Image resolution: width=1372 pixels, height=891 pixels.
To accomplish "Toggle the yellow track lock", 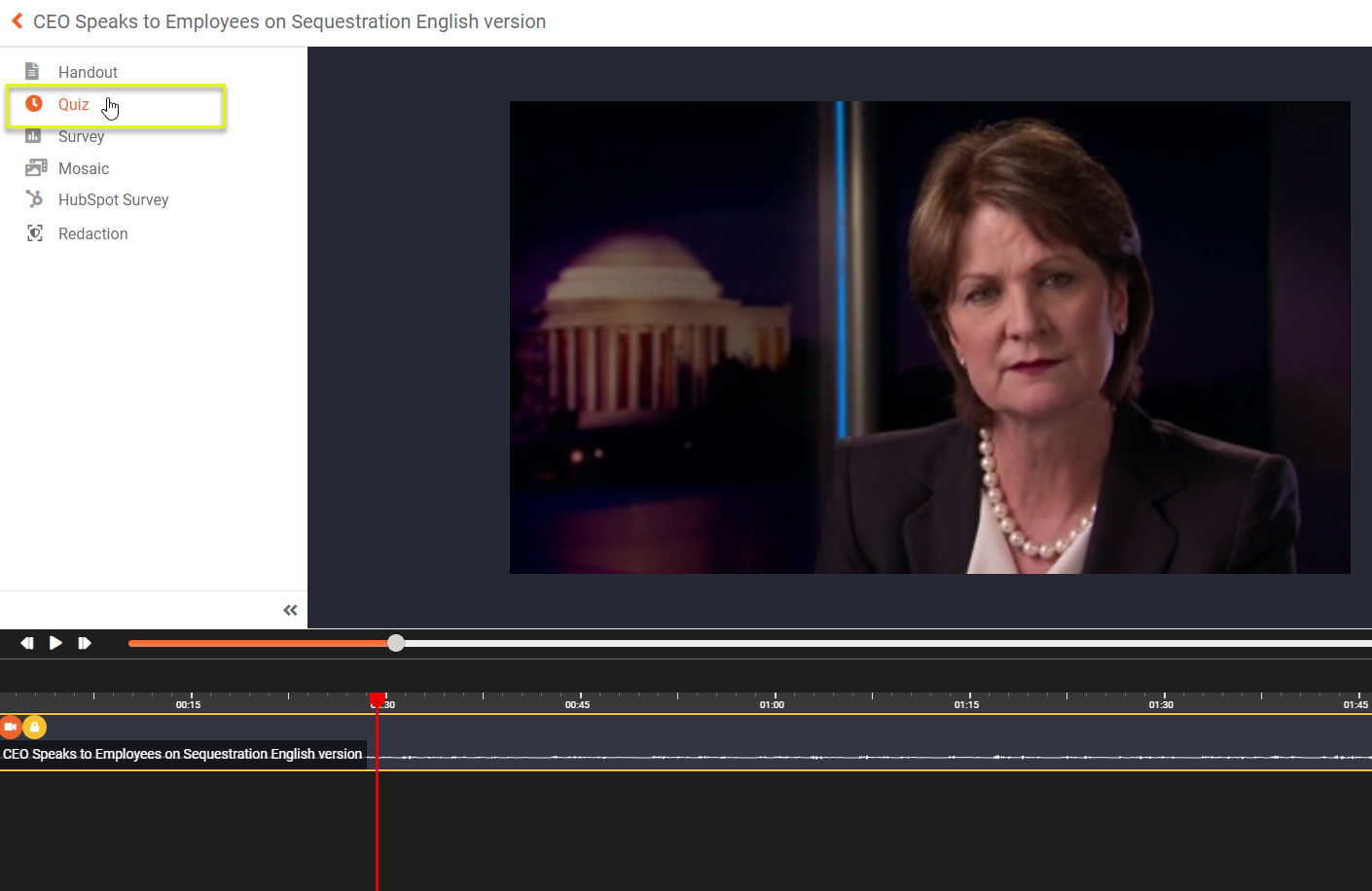I will click(35, 727).
